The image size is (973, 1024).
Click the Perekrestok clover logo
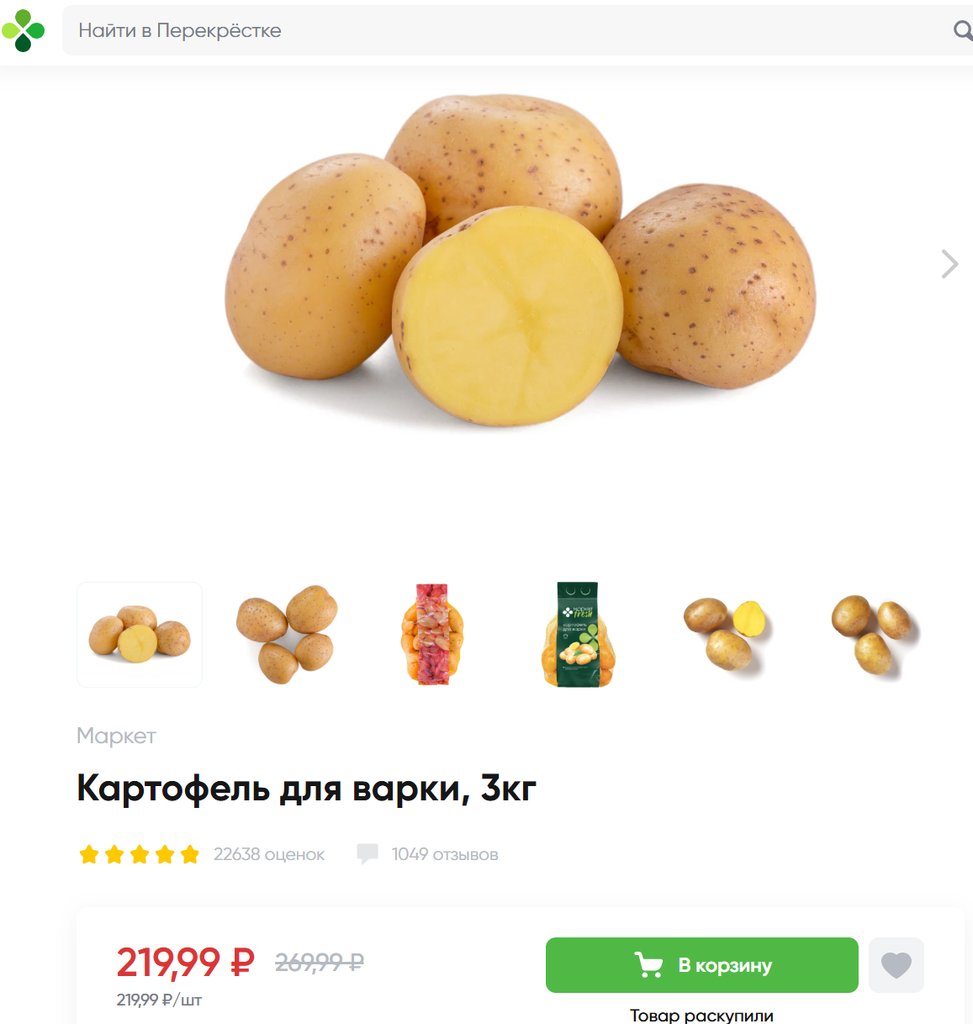[24, 30]
